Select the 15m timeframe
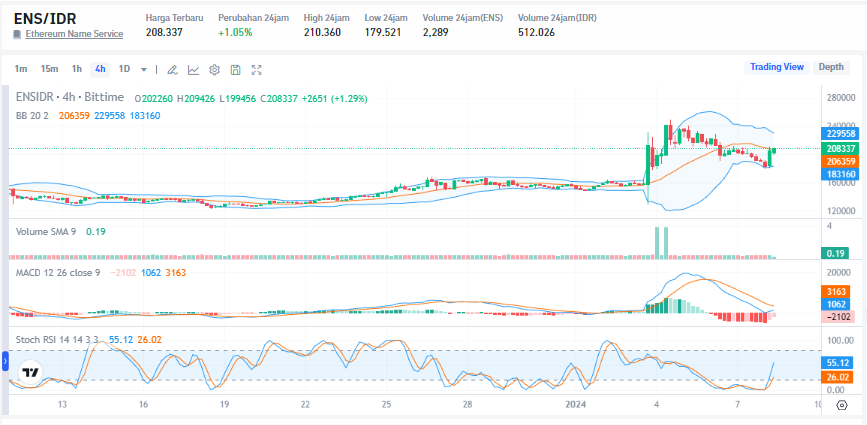 (x=49, y=69)
